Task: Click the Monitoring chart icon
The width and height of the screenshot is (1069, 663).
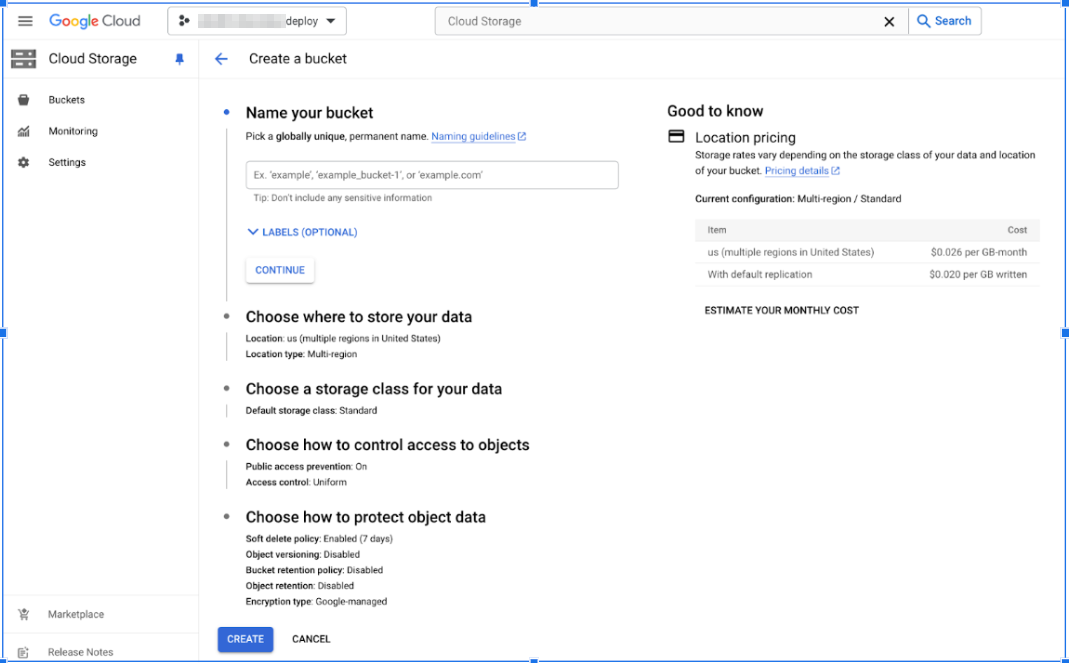Action: coord(24,131)
